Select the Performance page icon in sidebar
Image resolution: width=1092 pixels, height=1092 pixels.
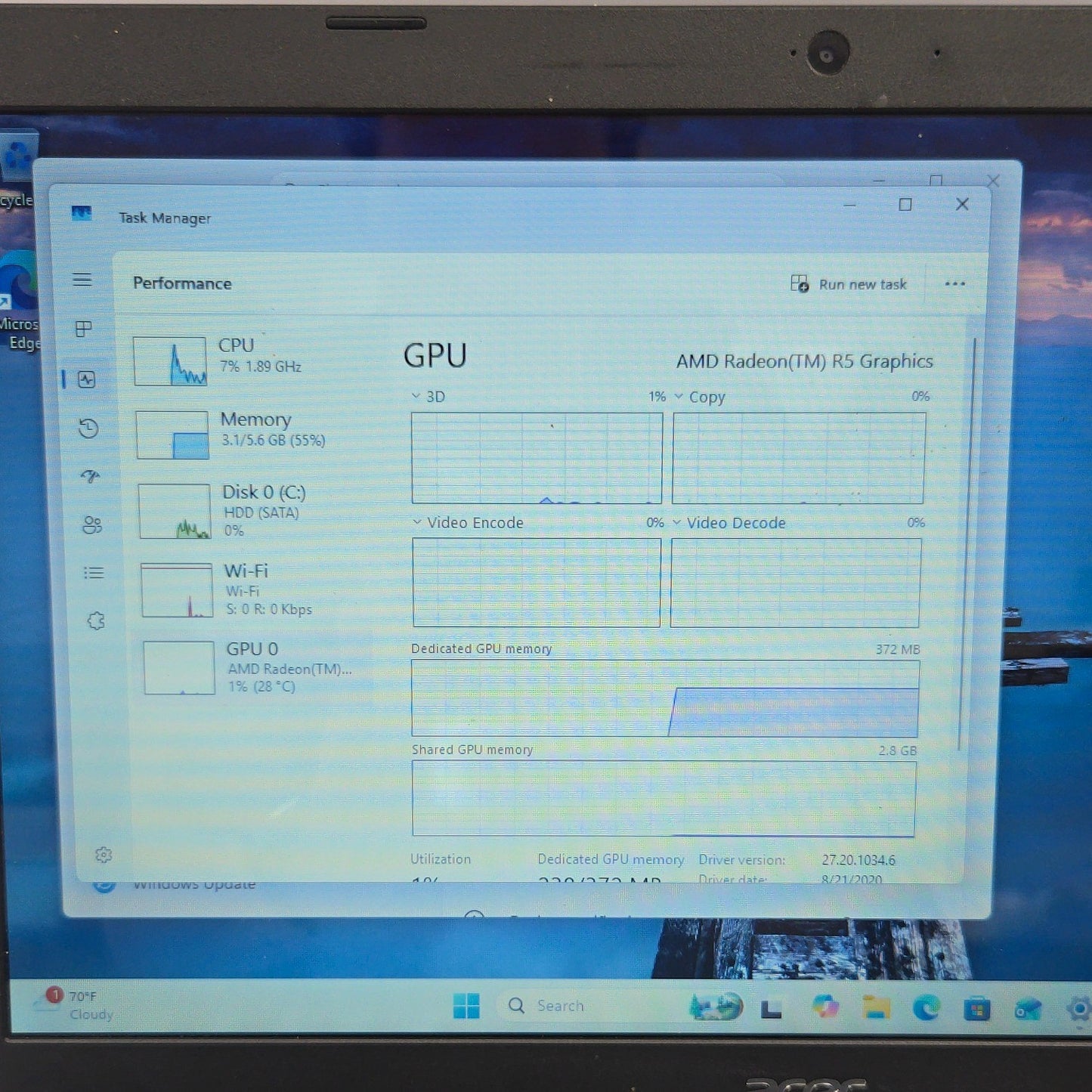(87, 379)
